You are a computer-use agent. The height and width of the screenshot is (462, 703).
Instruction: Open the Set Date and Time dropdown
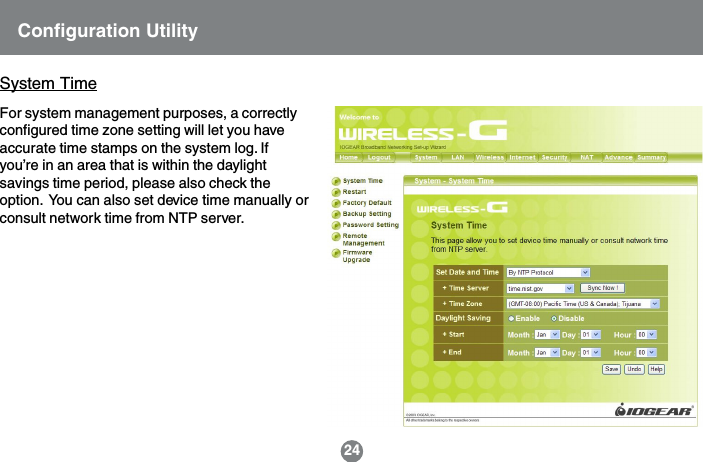[548, 272]
